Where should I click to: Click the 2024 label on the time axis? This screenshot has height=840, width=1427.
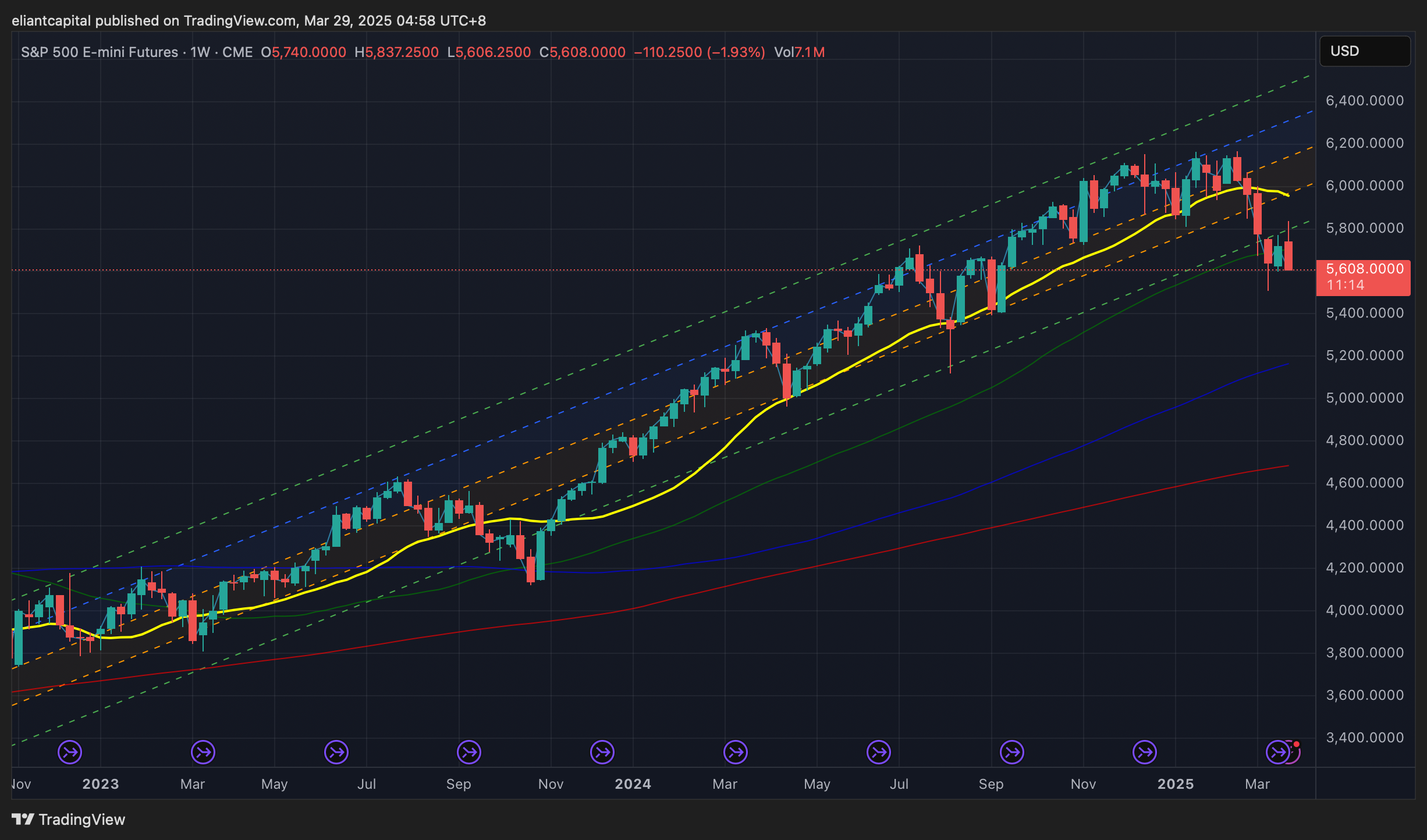click(x=633, y=784)
